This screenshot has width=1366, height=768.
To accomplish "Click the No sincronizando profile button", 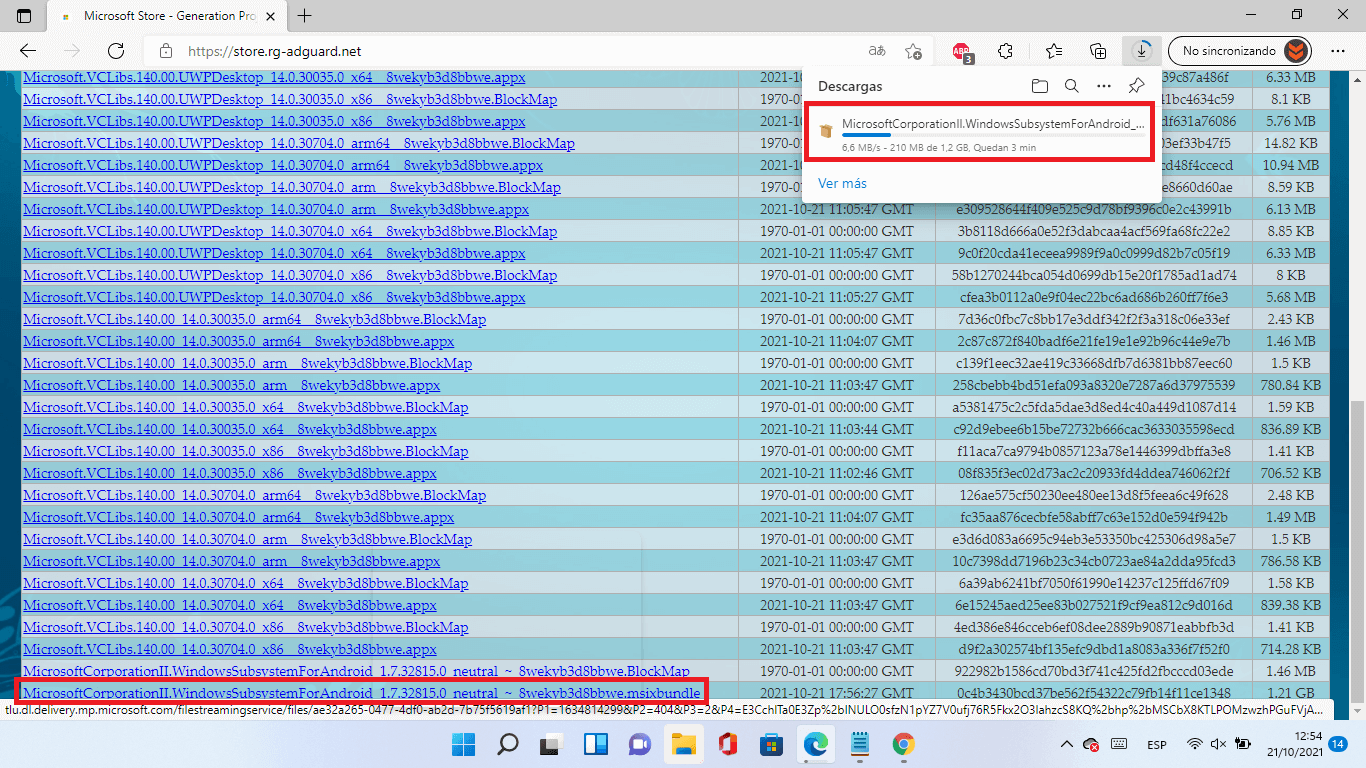I will point(1240,50).
